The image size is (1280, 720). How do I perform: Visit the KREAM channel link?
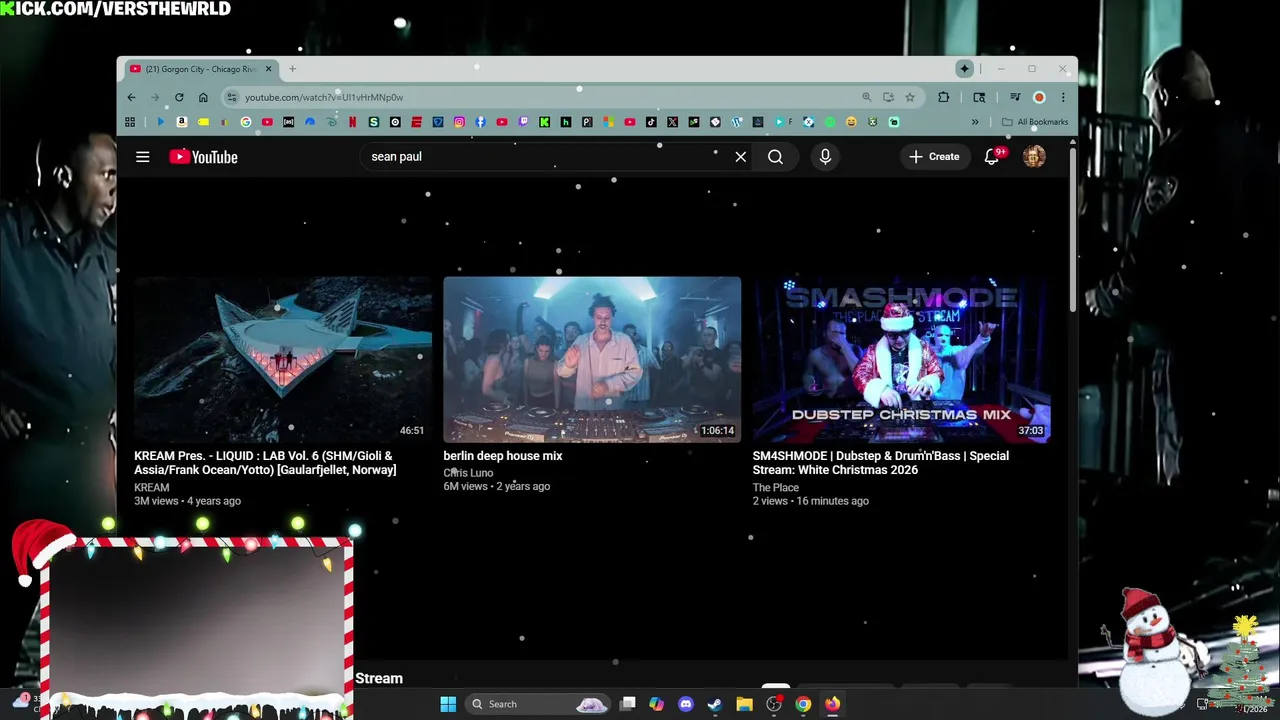click(152, 488)
